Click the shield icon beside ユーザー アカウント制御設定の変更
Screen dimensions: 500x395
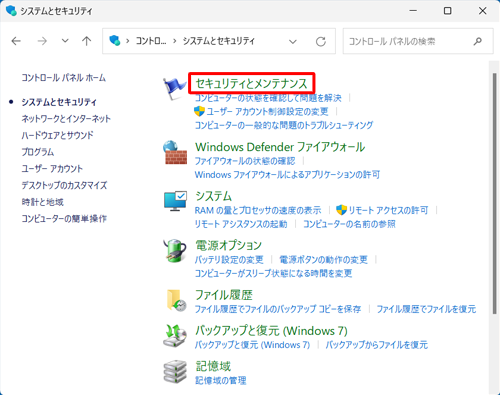point(199,111)
